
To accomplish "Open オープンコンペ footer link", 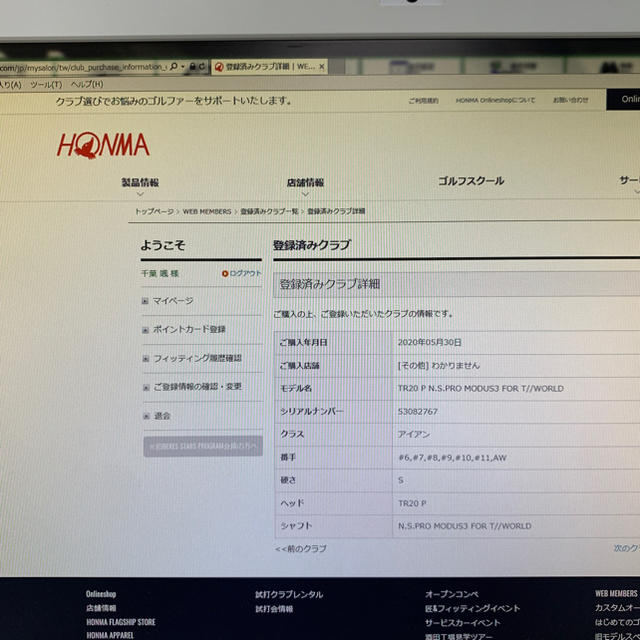I will coord(452,594).
